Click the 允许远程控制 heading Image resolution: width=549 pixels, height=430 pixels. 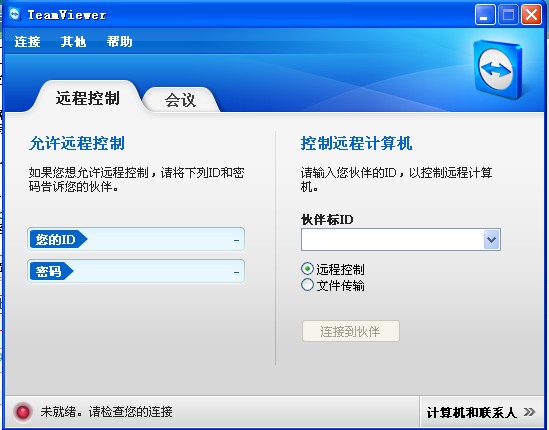77,143
